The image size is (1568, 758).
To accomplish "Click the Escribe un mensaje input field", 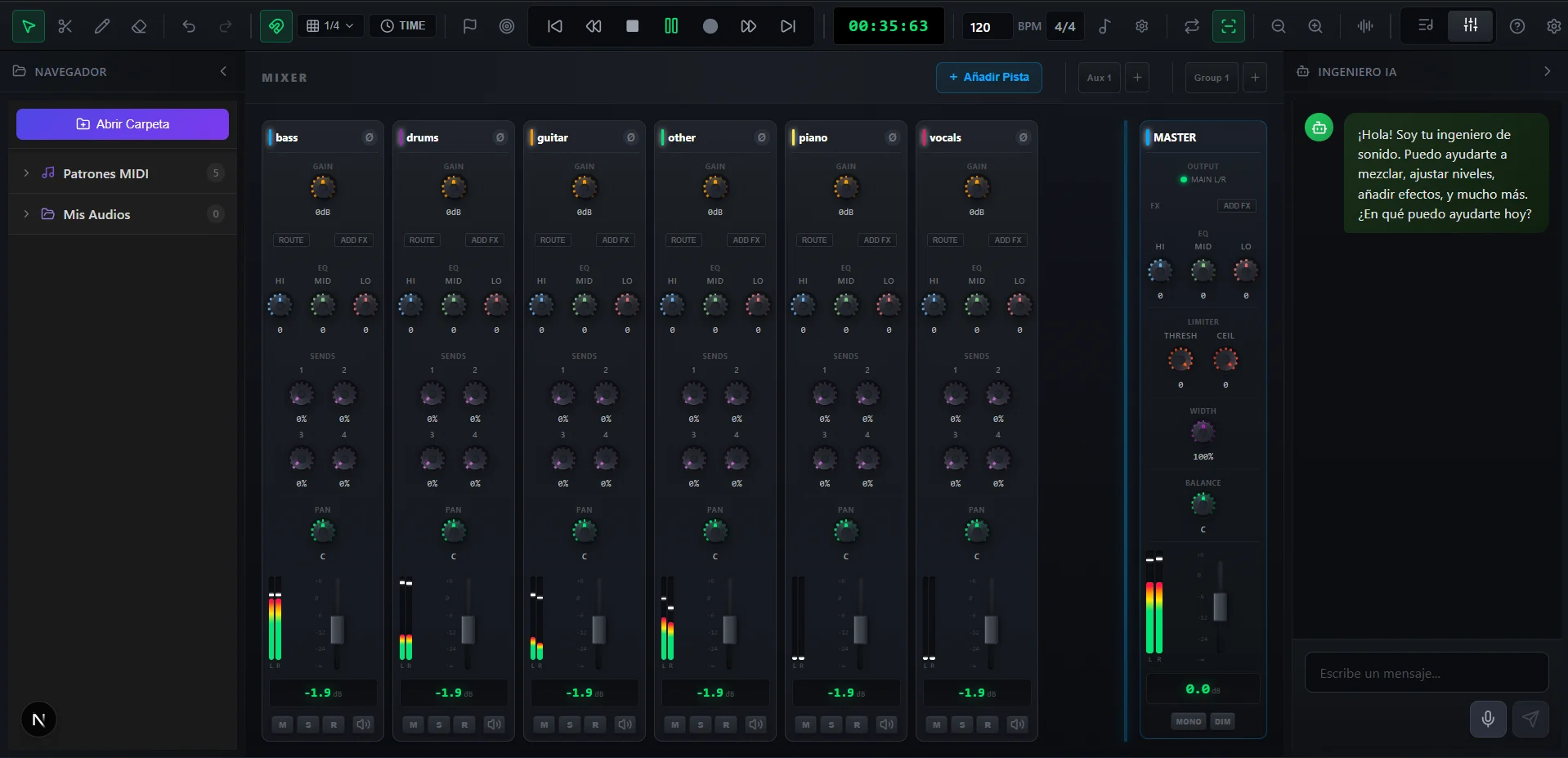I will (x=1426, y=673).
